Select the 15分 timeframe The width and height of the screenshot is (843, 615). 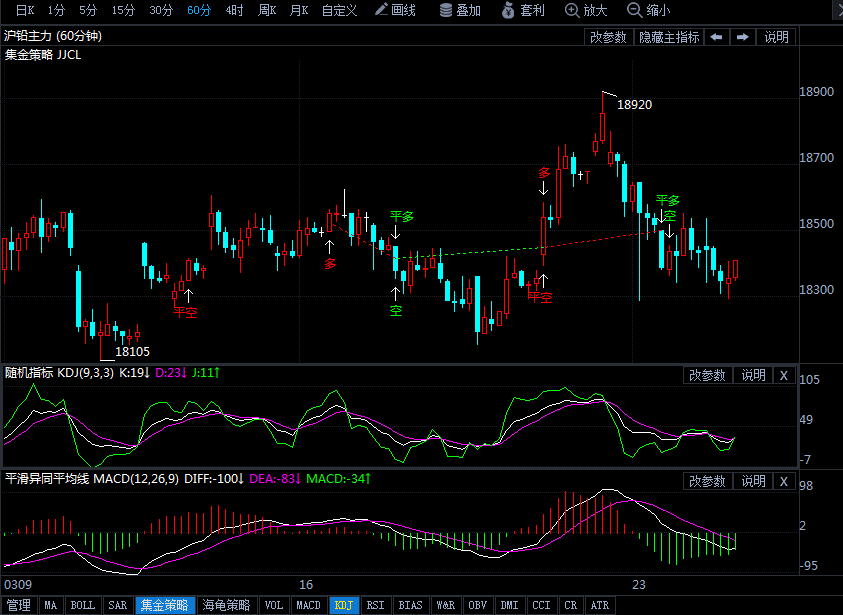[123, 10]
